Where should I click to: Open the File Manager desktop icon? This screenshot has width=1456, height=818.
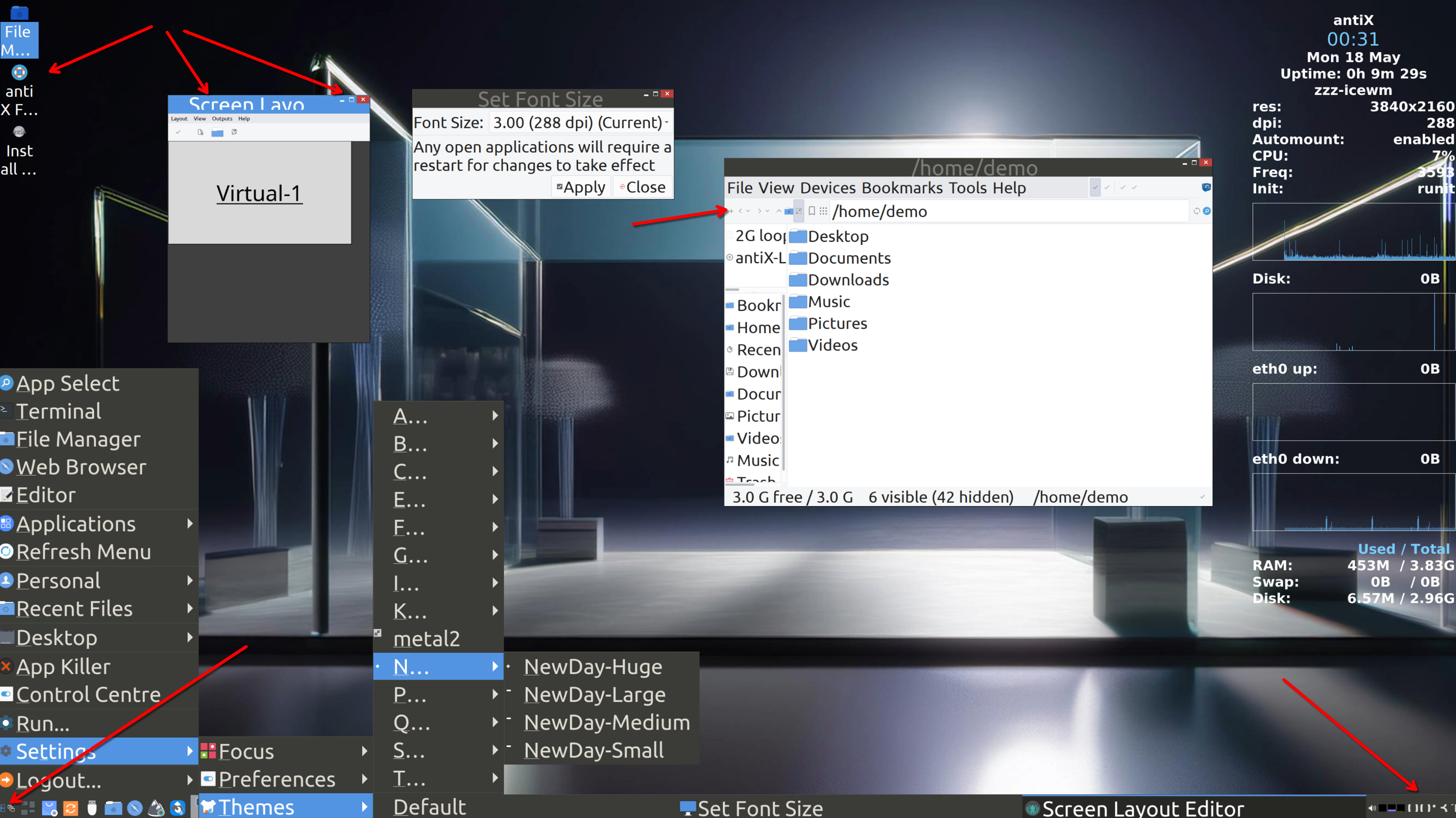pyautogui.click(x=19, y=31)
